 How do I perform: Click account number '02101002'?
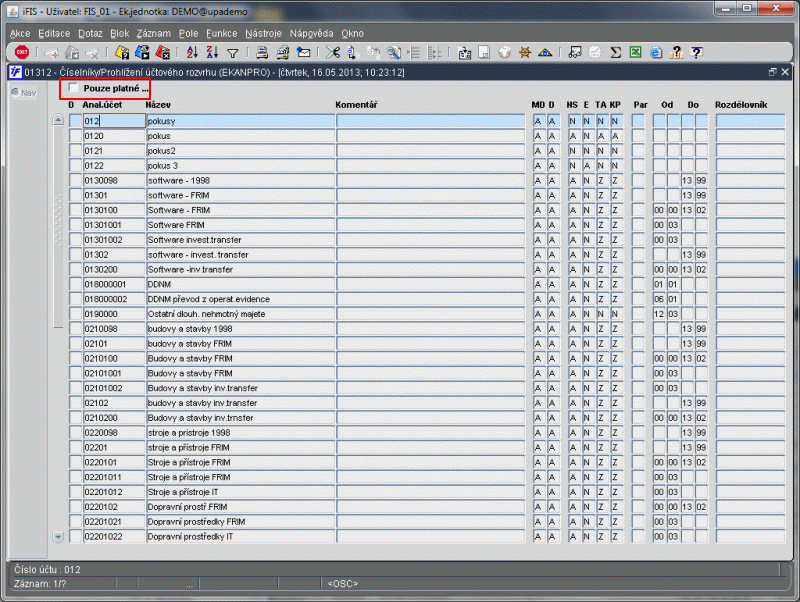[114, 388]
